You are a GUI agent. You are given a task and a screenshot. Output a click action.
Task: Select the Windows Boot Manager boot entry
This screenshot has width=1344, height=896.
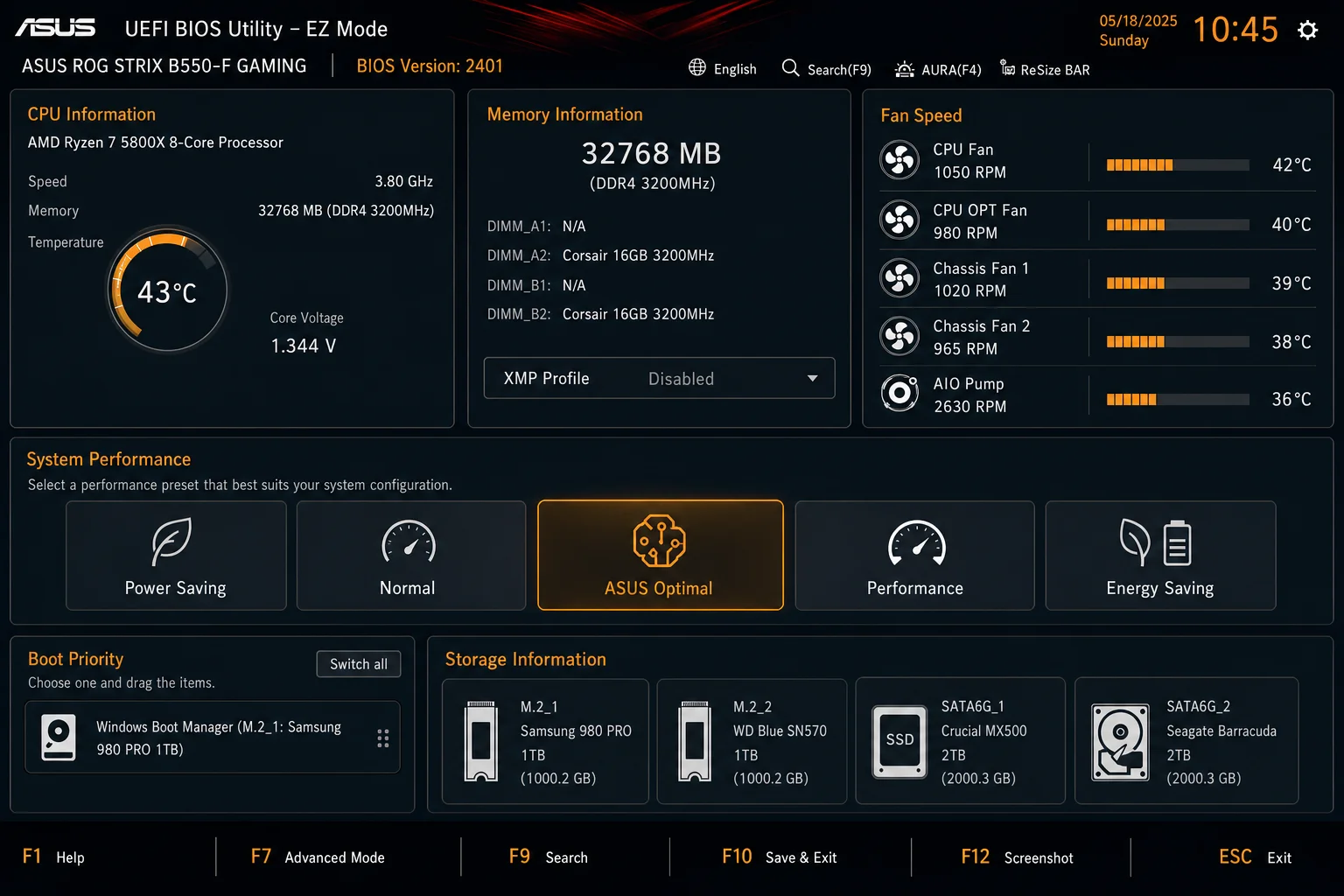pos(213,737)
